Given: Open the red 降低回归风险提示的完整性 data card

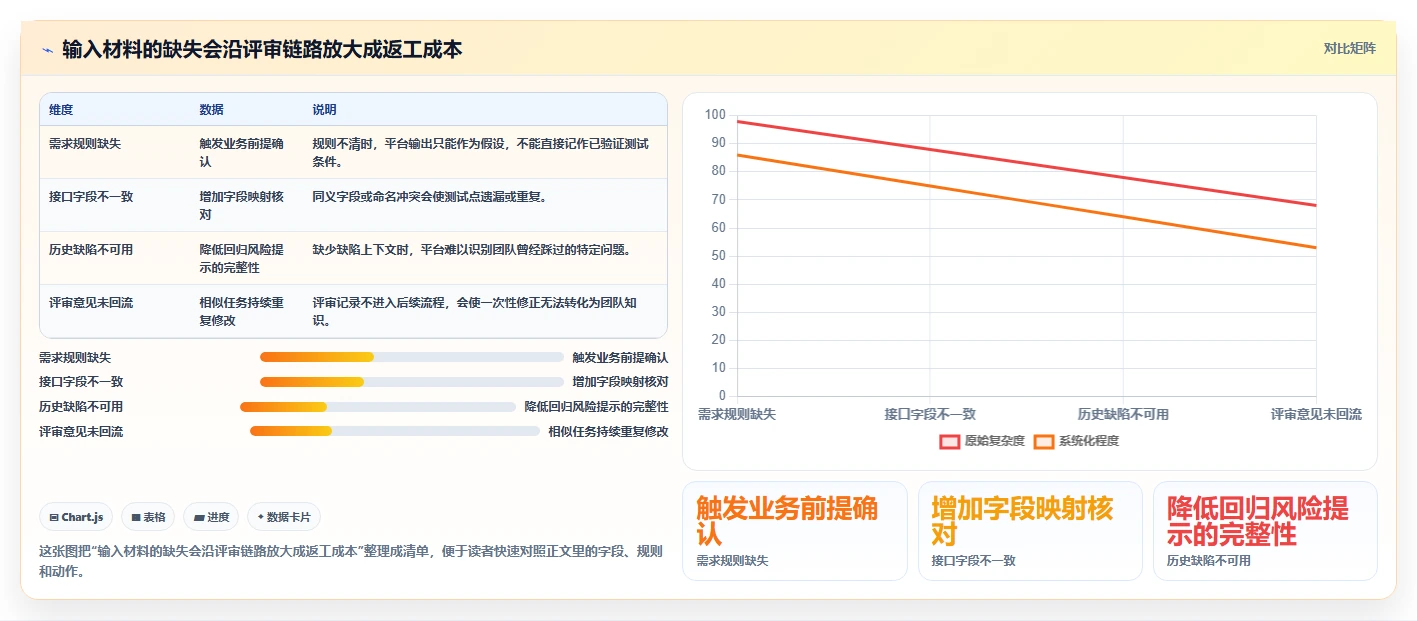Looking at the screenshot, I should (1265, 531).
